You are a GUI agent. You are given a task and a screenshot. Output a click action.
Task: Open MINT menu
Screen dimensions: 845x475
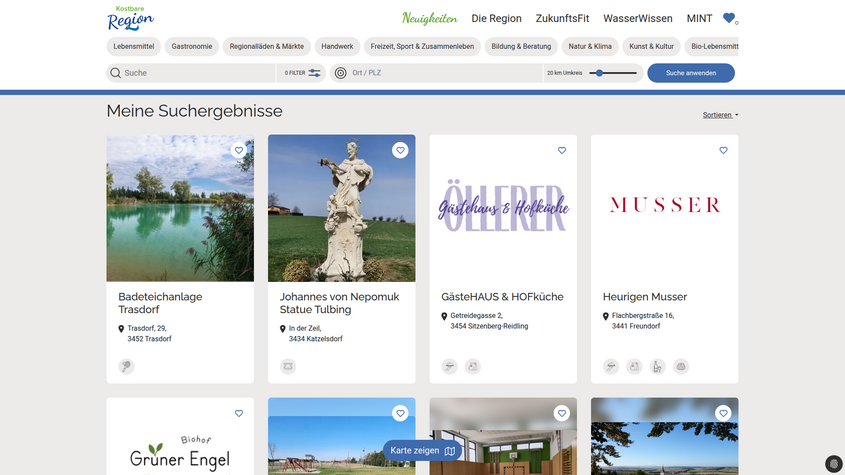coord(699,18)
